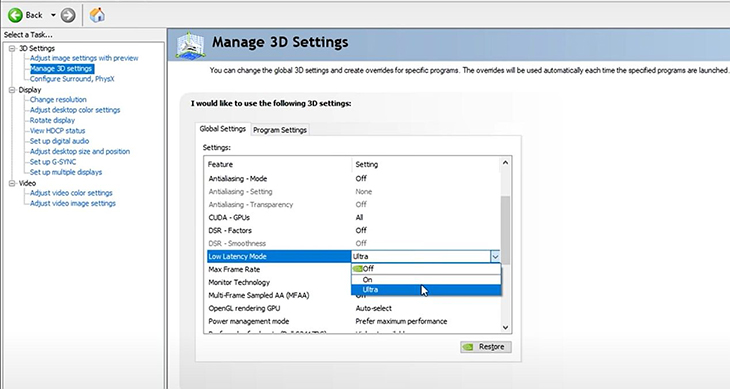Click the grey Forward arrow button
Viewport: 730px width, 389px height.
(x=68, y=15)
